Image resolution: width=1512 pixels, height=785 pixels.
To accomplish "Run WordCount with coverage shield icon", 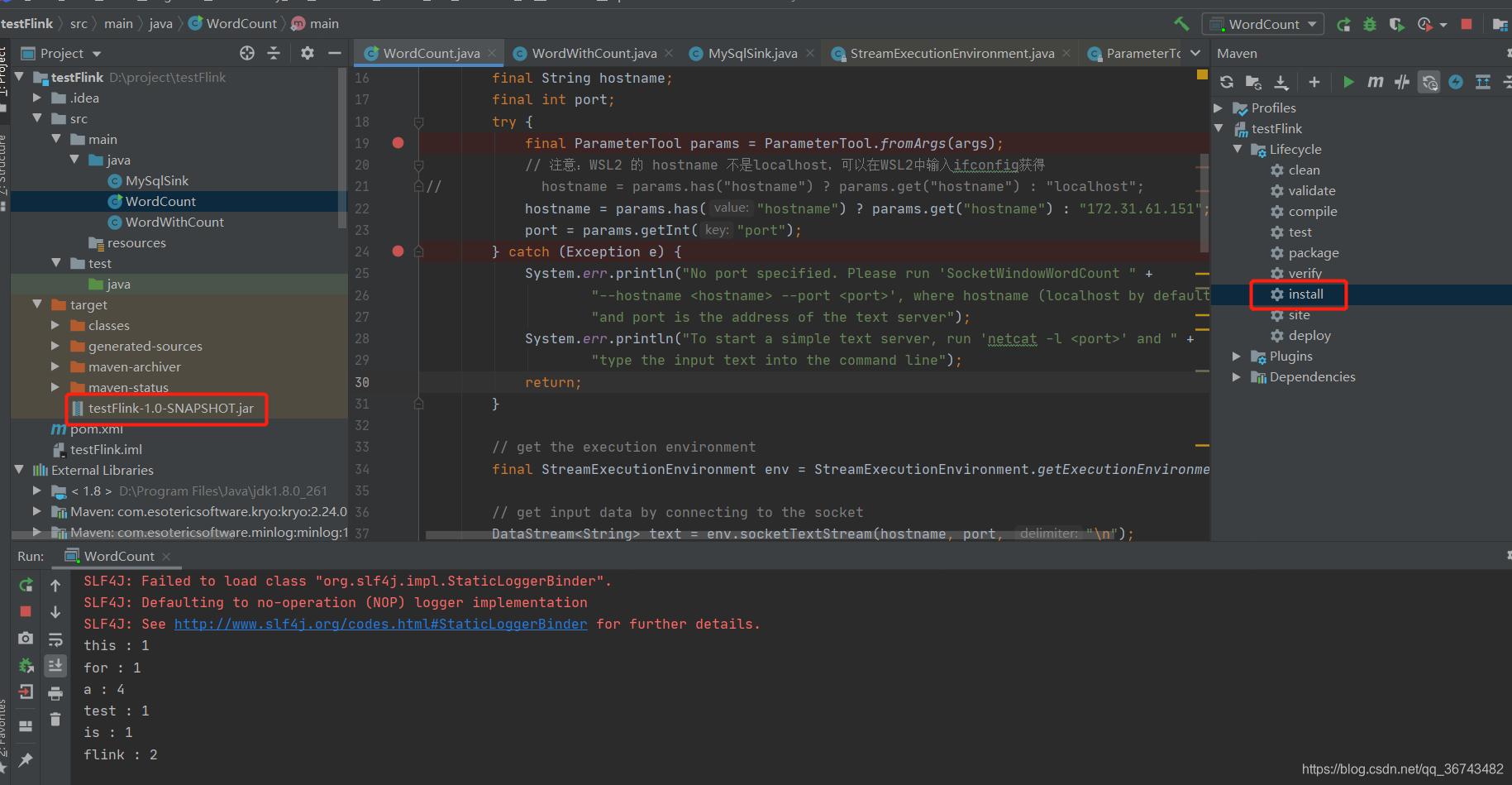I will coord(1396,24).
